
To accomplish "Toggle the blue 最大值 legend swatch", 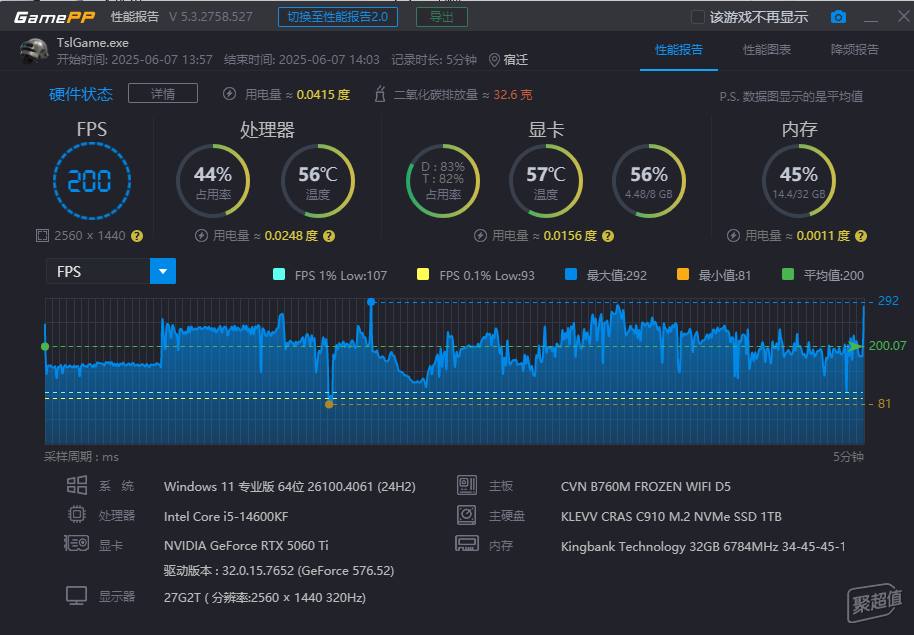I will point(571,275).
